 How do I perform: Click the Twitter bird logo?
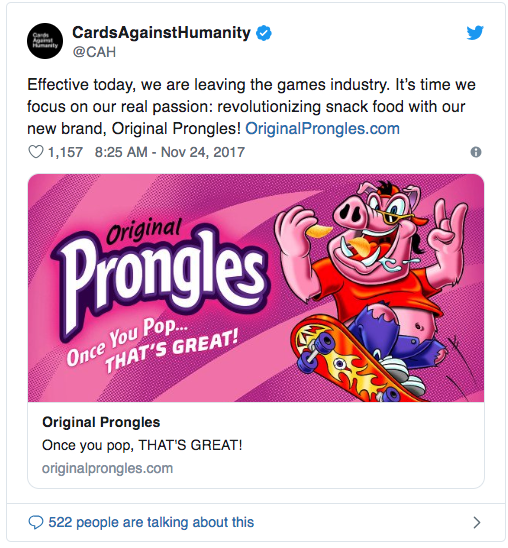point(475,33)
